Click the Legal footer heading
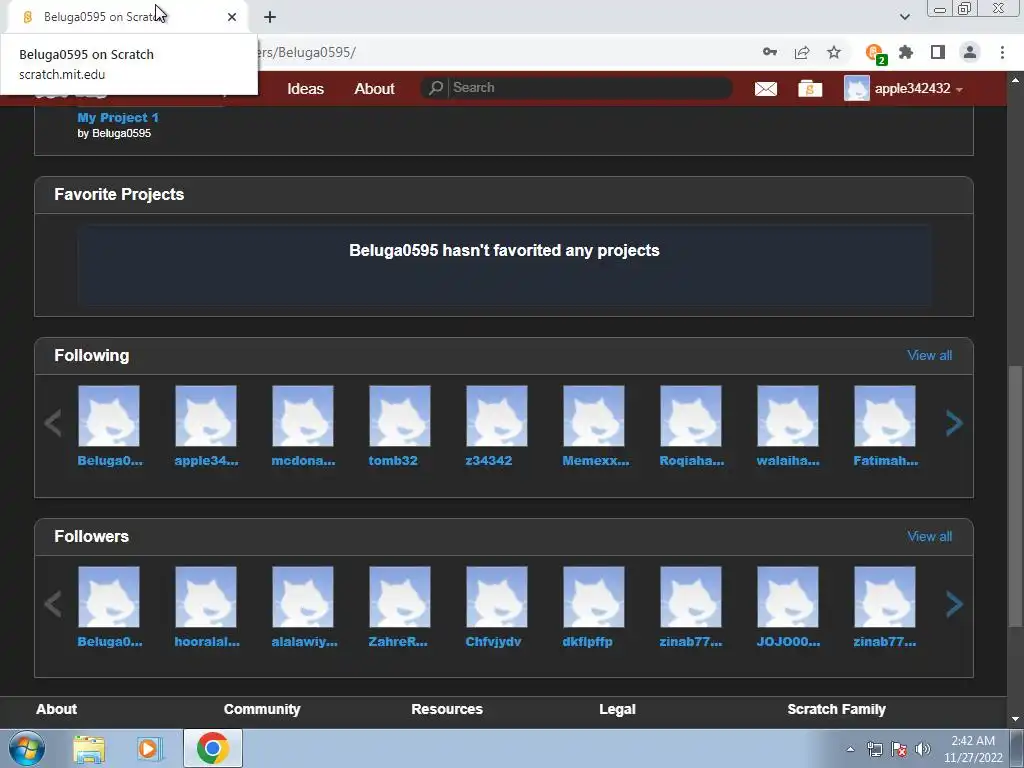The height and width of the screenshot is (768, 1024). coord(617,709)
